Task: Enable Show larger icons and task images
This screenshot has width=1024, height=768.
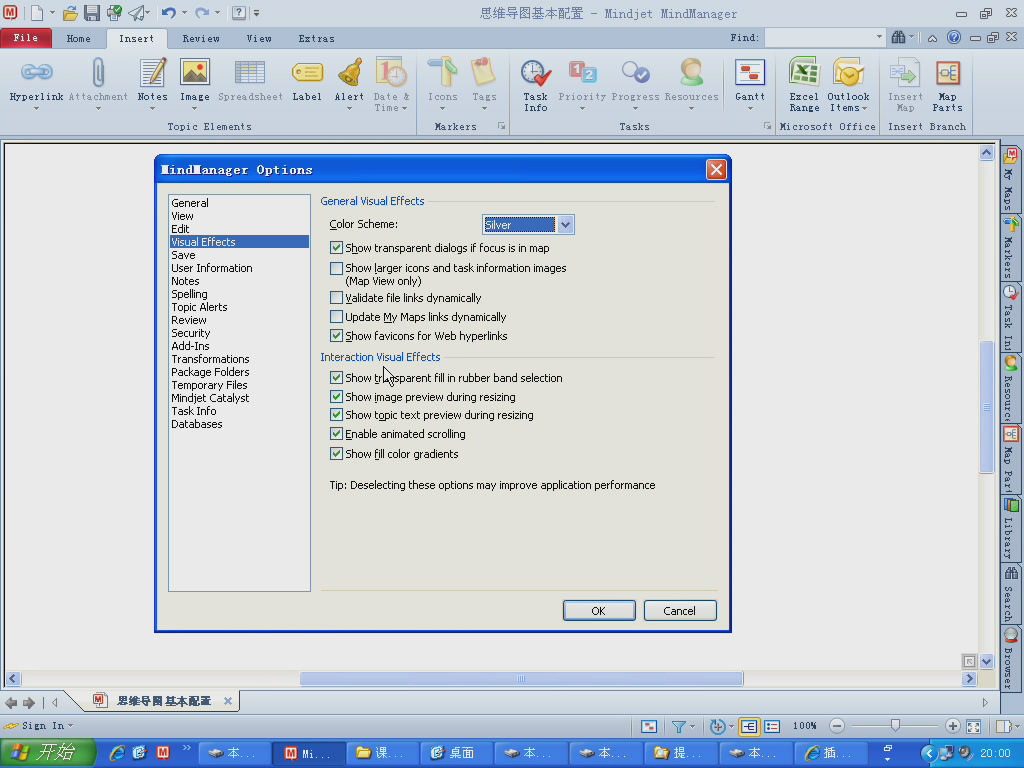Action: click(x=336, y=268)
